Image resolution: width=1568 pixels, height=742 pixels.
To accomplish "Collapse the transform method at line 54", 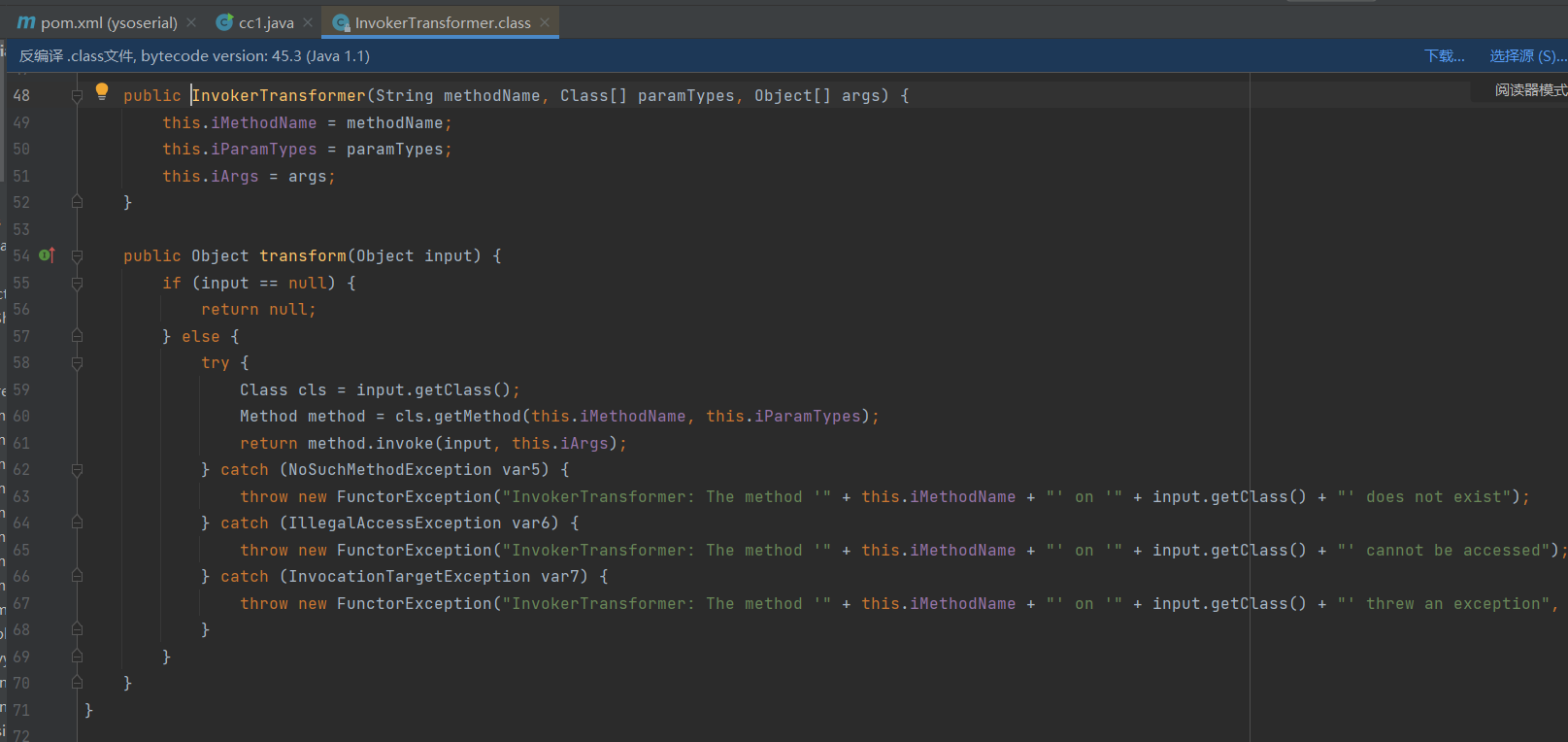I will click(77, 256).
